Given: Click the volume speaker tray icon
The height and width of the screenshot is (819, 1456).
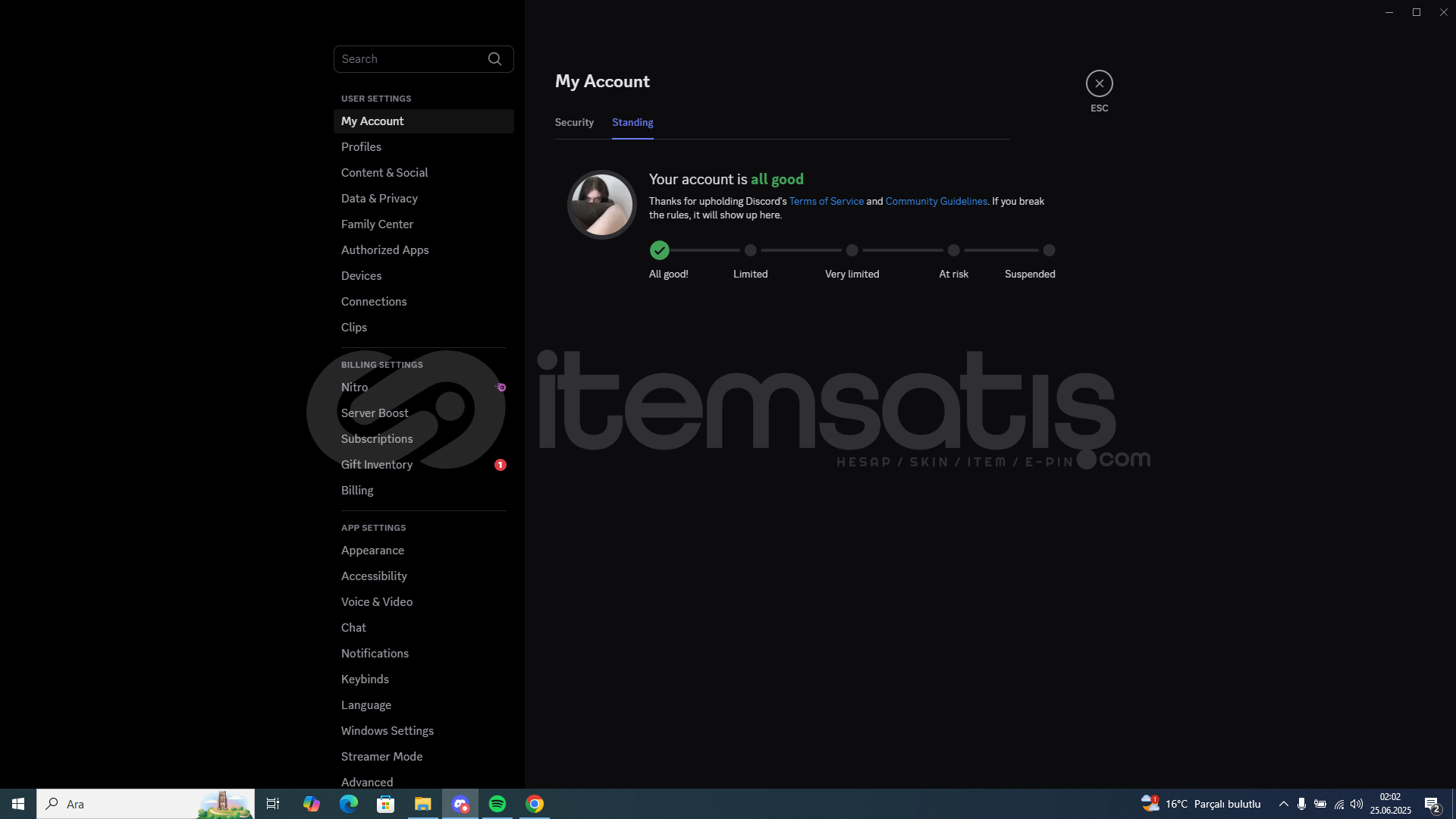Looking at the screenshot, I should pyautogui.click(x=1357, y=804).
